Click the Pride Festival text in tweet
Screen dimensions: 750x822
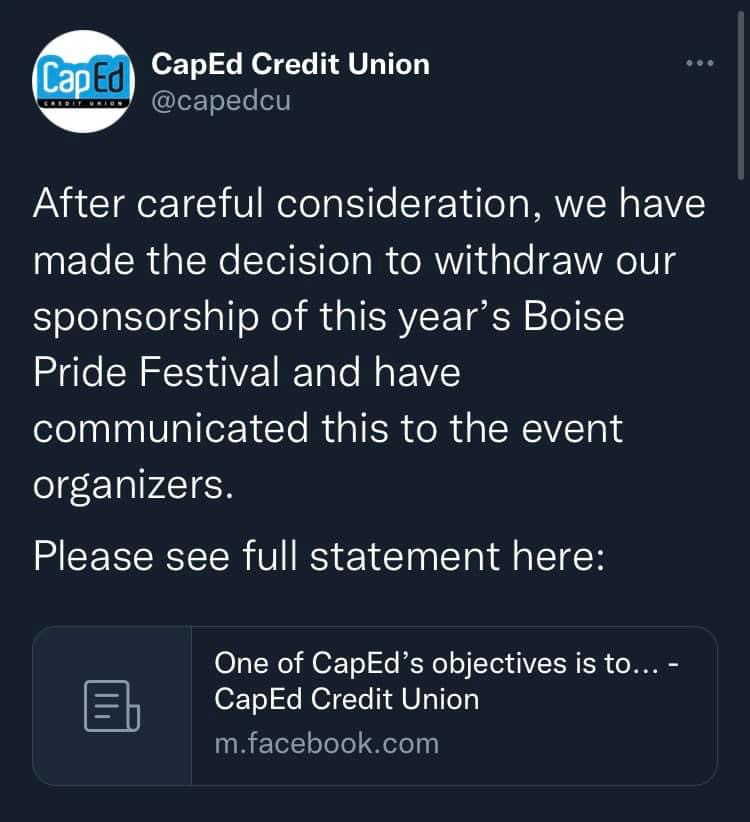156,372
